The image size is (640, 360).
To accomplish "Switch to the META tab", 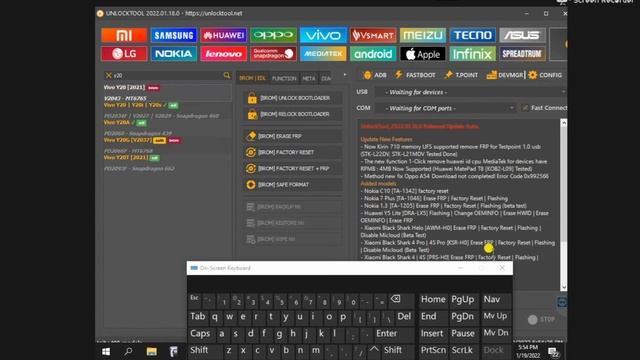I will click(x=309, y=78).
